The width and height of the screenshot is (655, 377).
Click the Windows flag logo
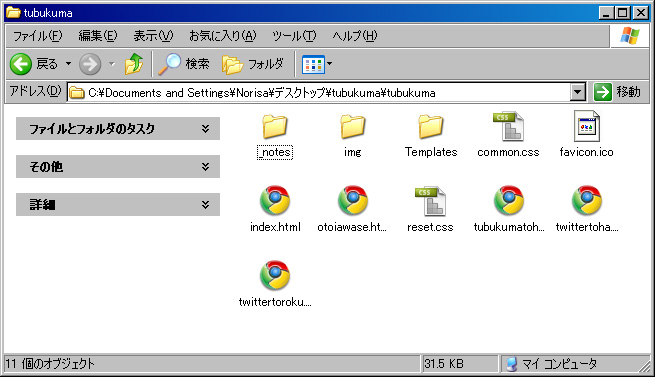[x=630, y=36]
